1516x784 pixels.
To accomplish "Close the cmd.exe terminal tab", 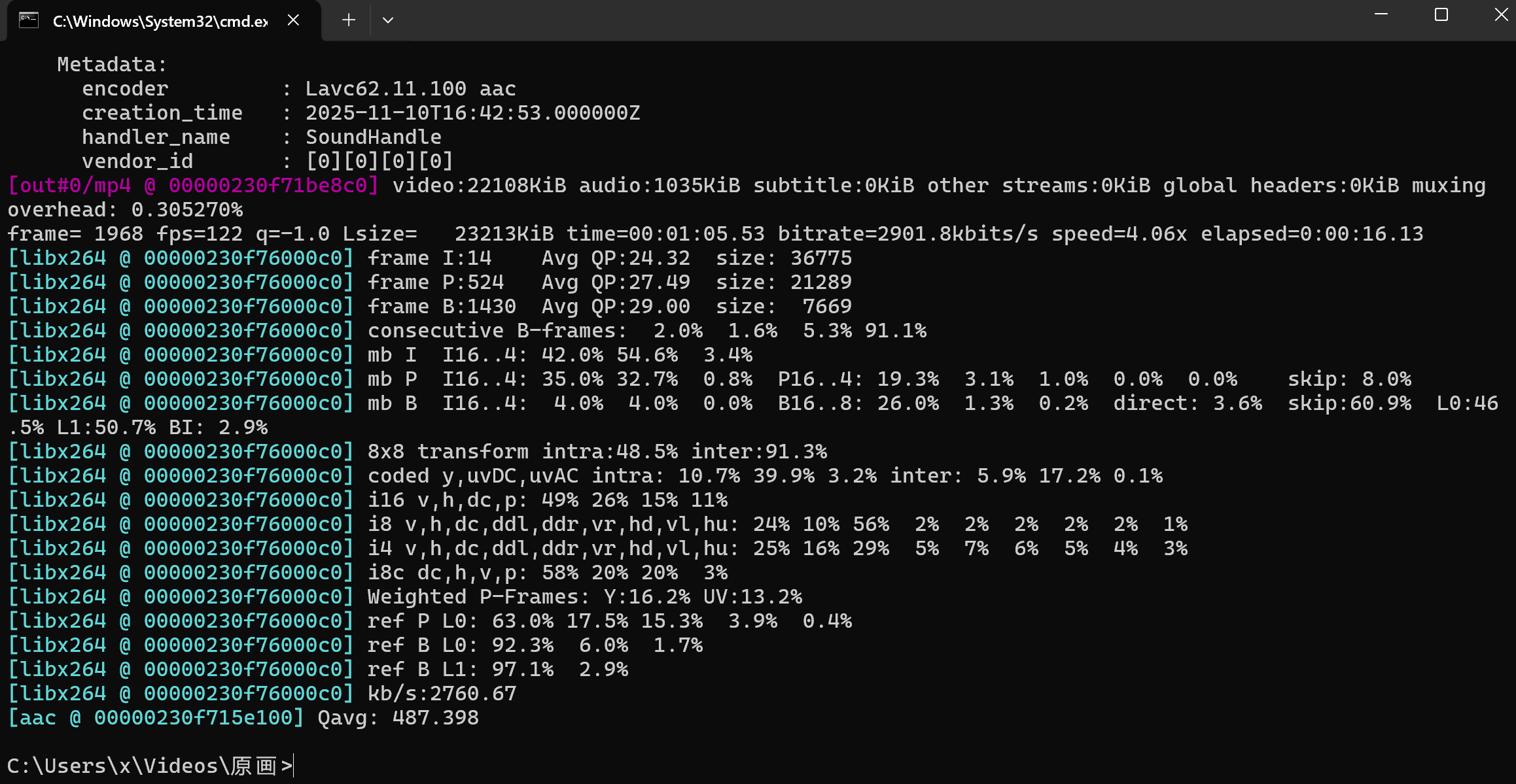I will point(293,20).
